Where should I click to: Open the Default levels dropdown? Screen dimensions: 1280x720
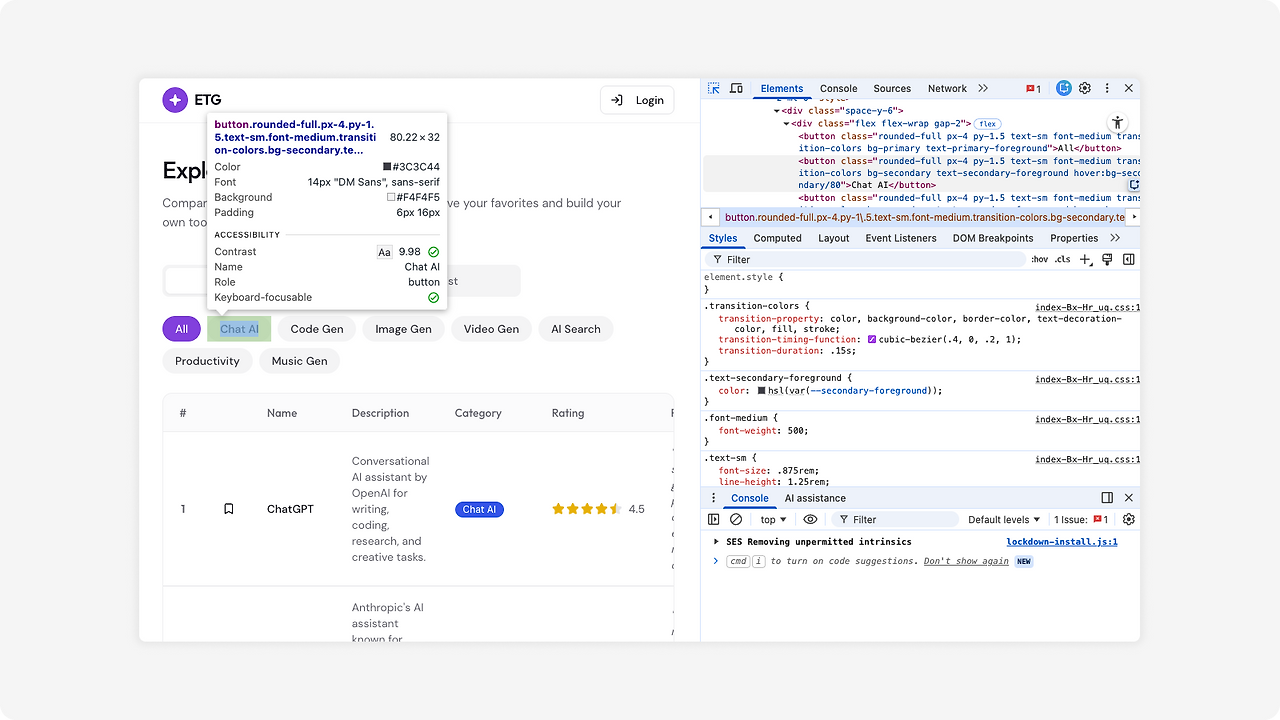[x=1004, y=519]
